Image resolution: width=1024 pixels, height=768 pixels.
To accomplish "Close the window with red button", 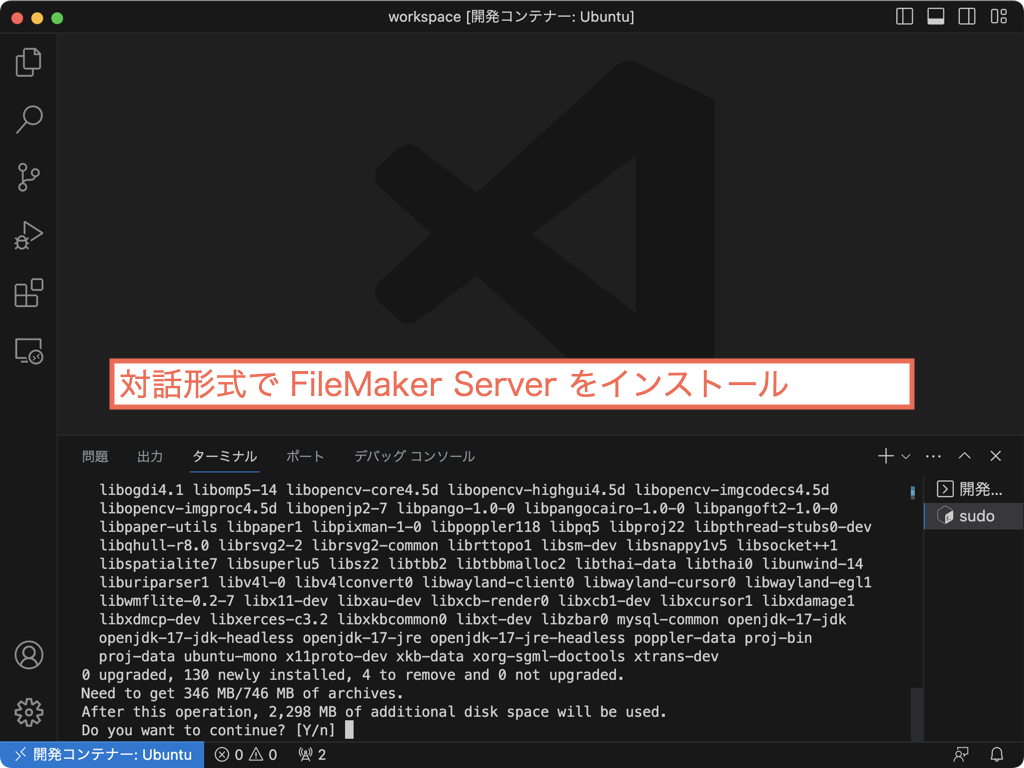I will [x=17, y=18].
